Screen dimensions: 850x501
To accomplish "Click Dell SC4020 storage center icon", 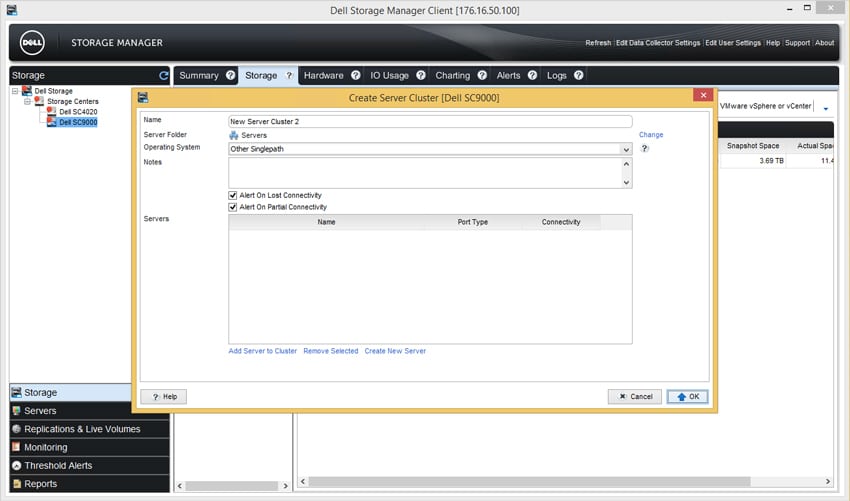I will pyautogui.click(x=51, y=111).
